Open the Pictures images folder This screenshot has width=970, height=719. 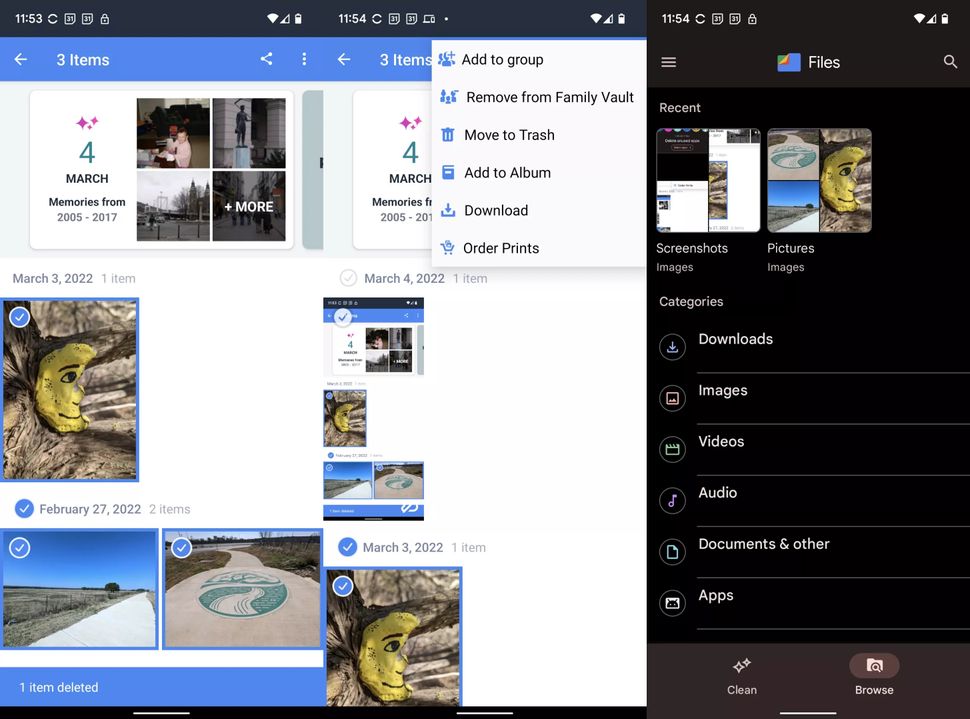click(819, 180)
